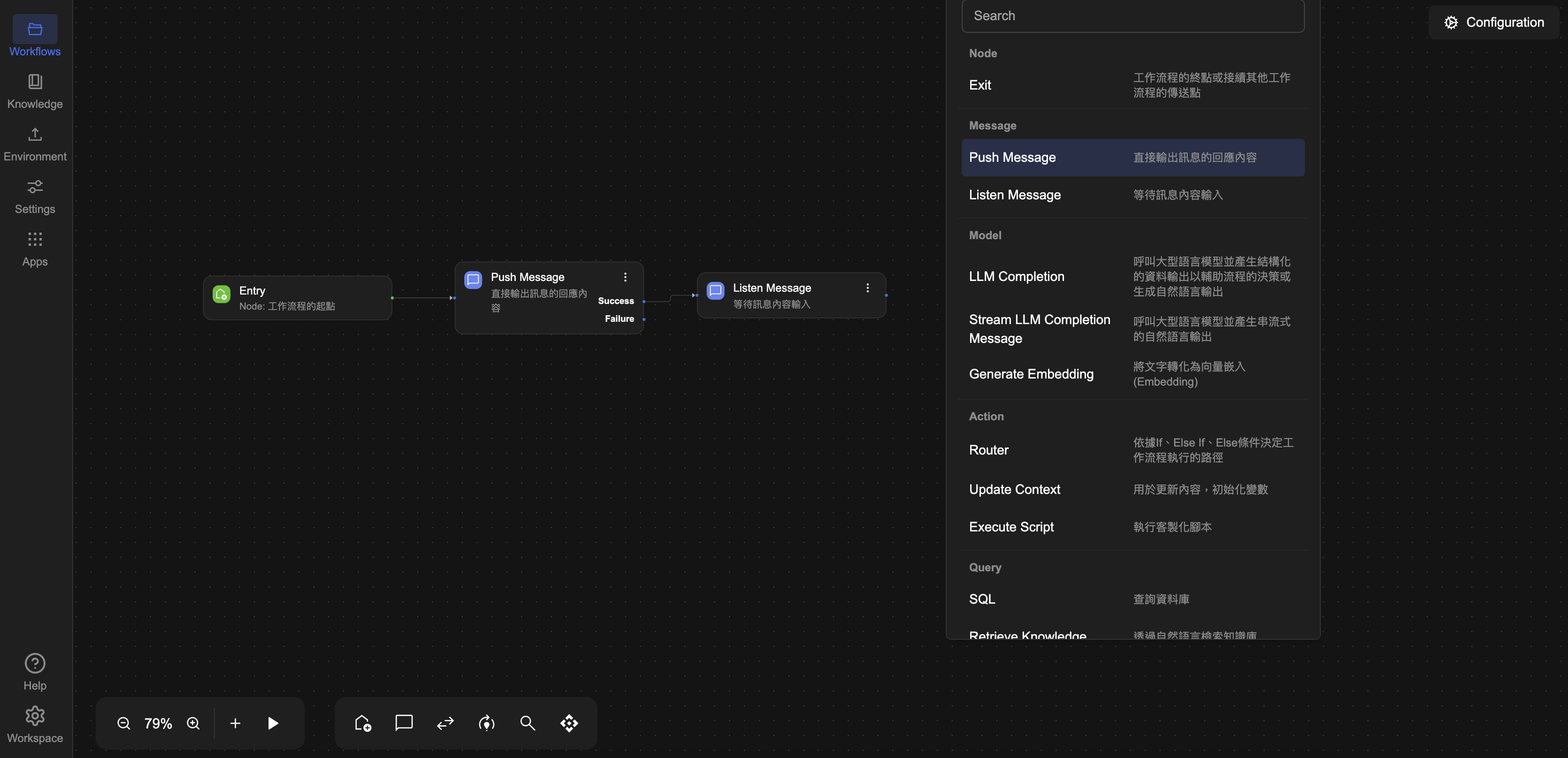The width and height of the screenshot is (1568, 758).
Task: Open Push Message node three-dot menu
Action: click(625, 277)
